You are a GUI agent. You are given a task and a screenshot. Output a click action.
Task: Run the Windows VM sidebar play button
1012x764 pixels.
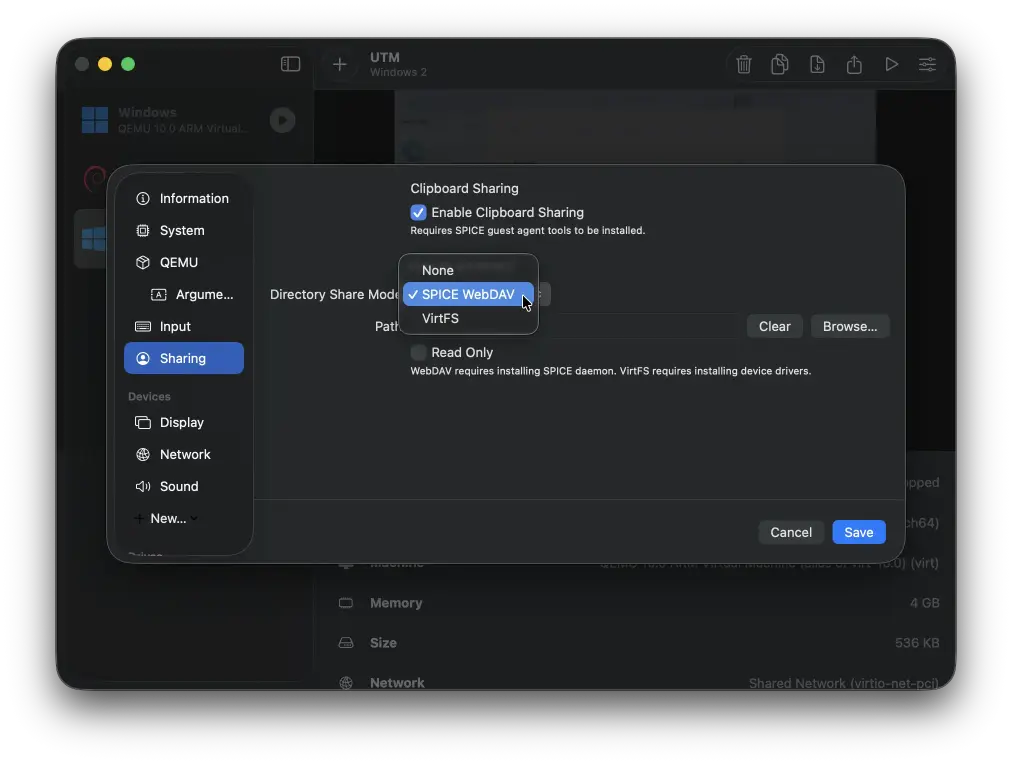282,120
